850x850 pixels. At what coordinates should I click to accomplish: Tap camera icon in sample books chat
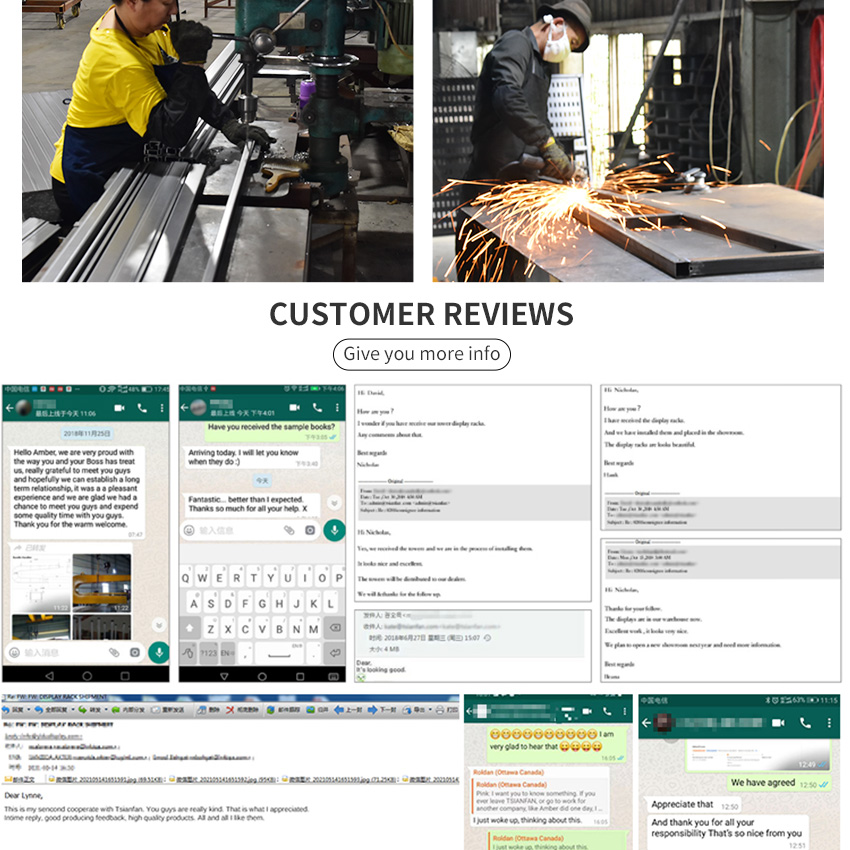pos(310,530)
